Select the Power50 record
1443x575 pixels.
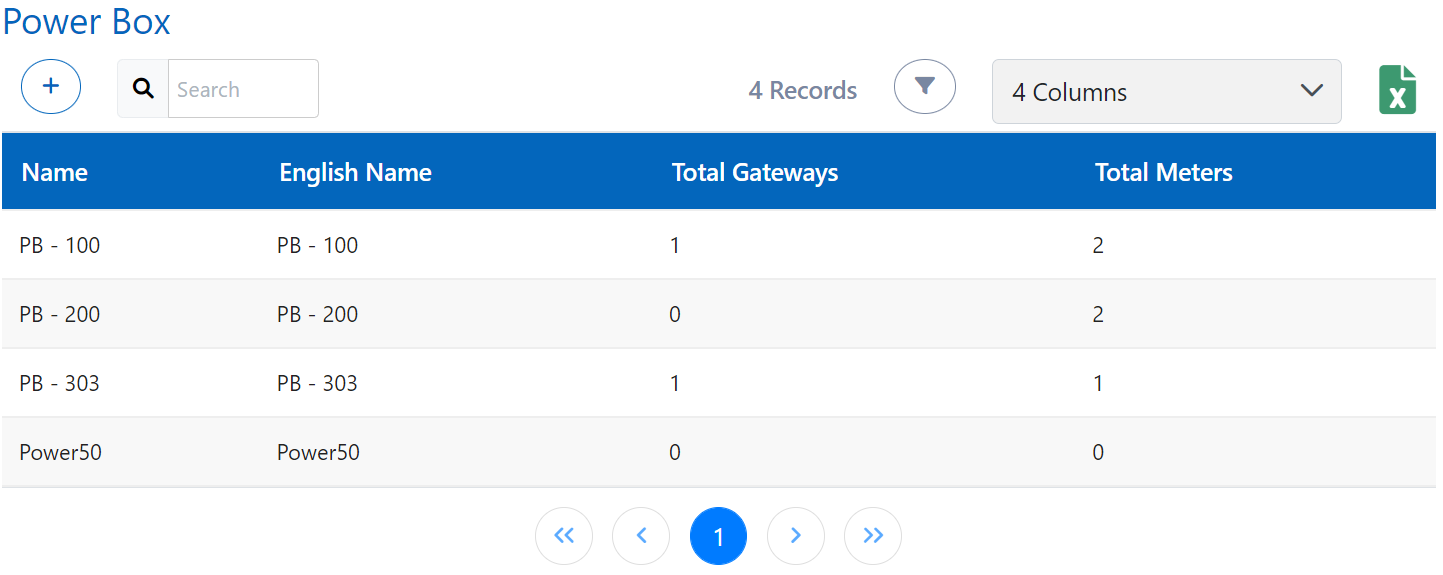60,452
